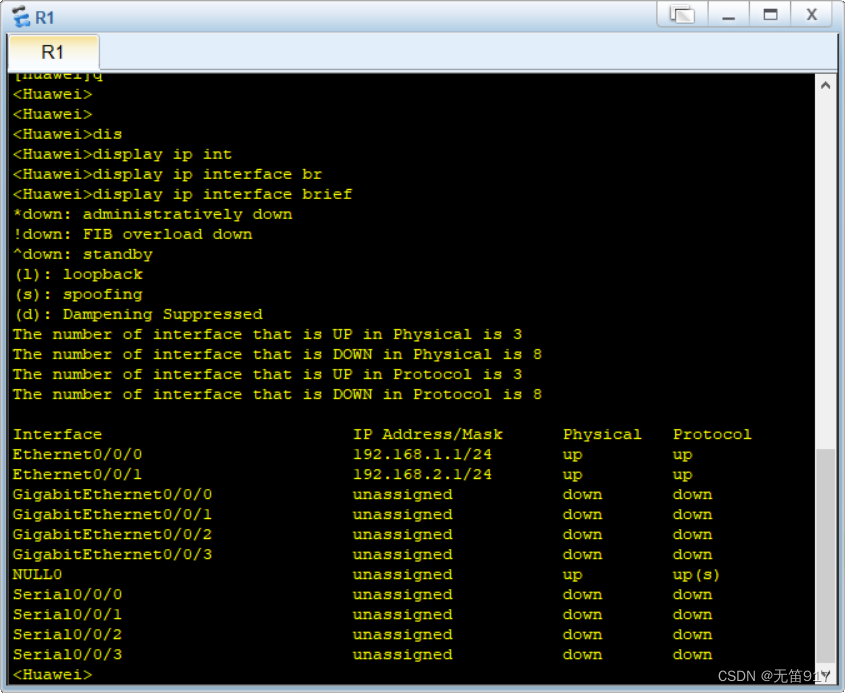
Task: Click the 'display ip int' command line
Action: (x=122, y=155)
